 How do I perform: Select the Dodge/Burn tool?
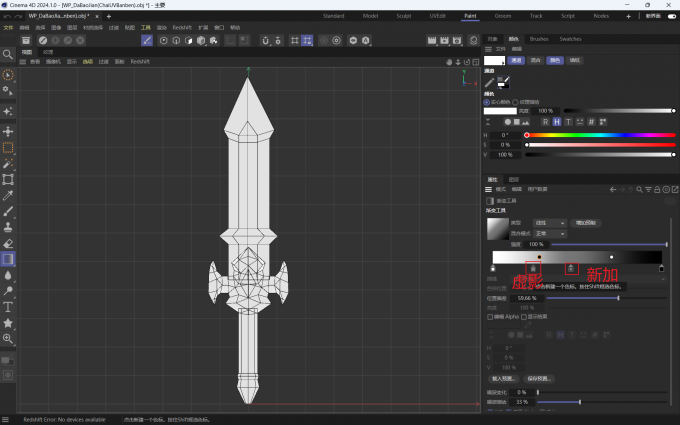(x=8, y=291)
